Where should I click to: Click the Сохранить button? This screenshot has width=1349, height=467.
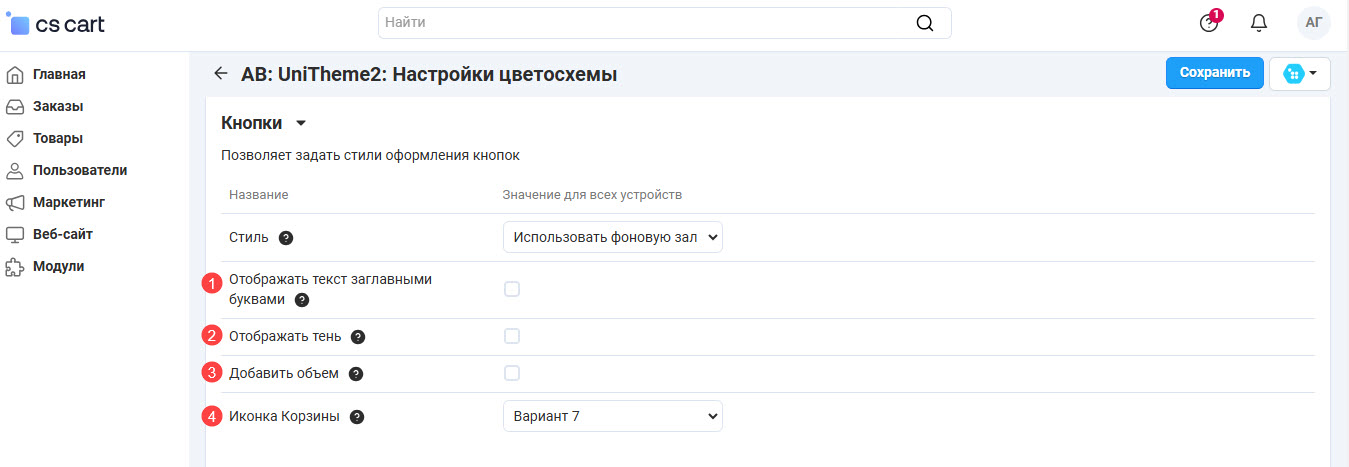click(x=1214, y=73)
